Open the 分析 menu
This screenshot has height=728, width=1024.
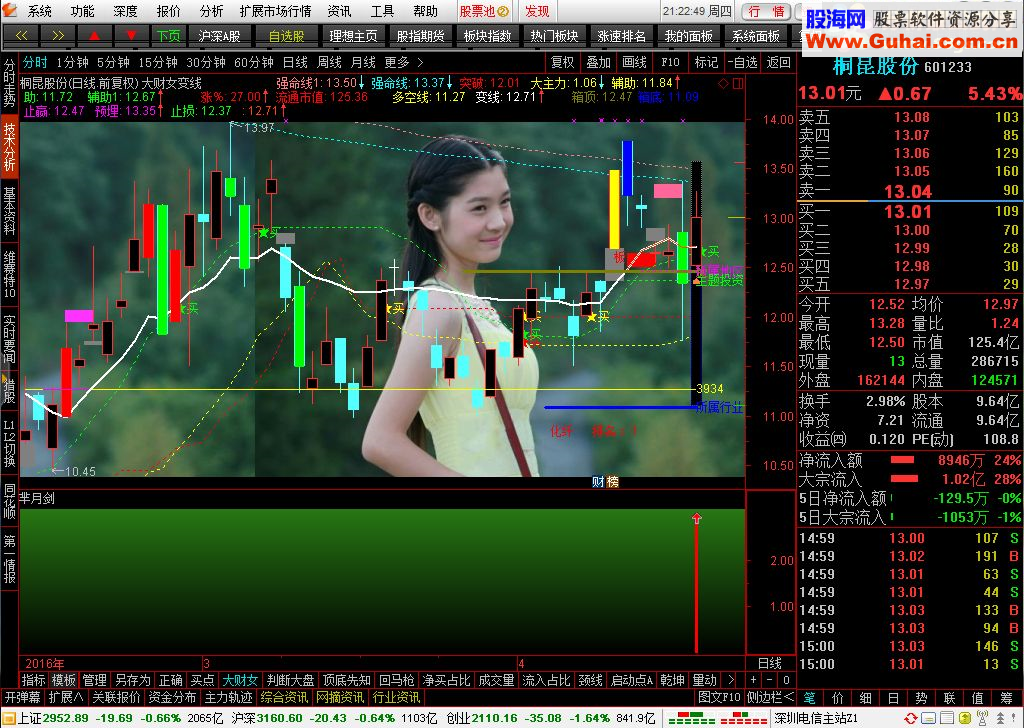tap(212, 11)
